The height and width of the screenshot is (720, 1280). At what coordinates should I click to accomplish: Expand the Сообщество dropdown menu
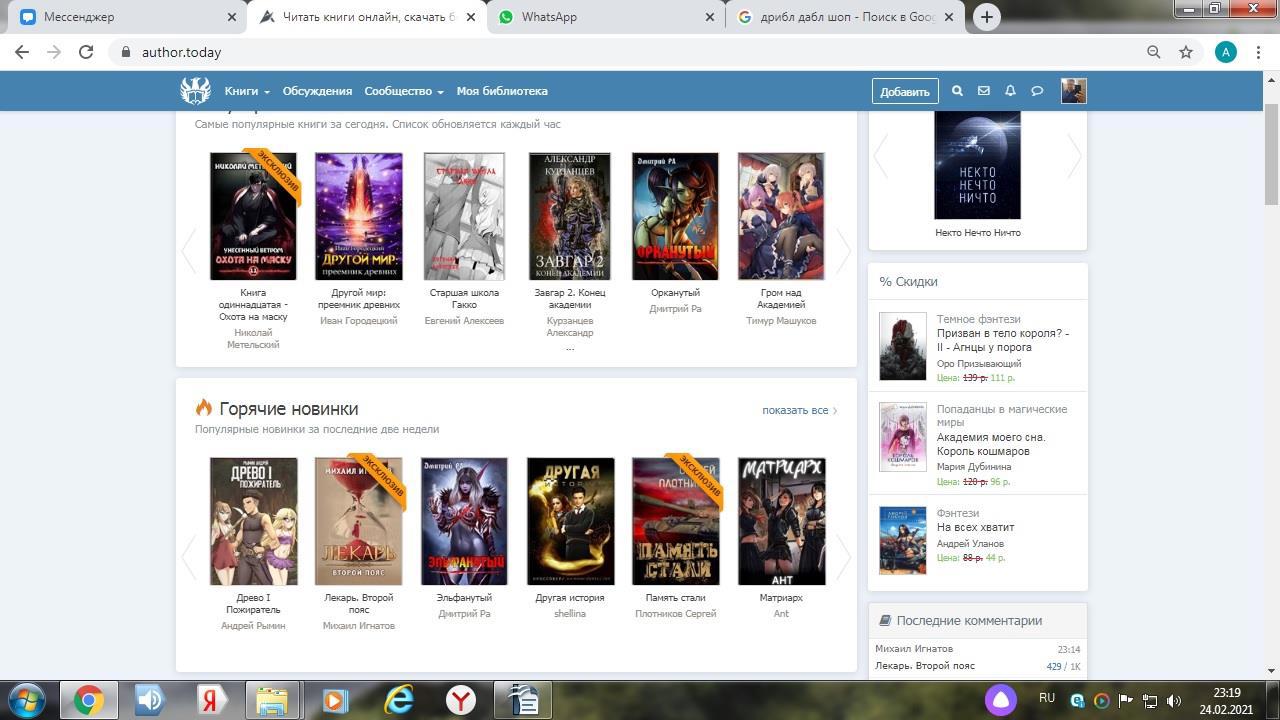403,91
